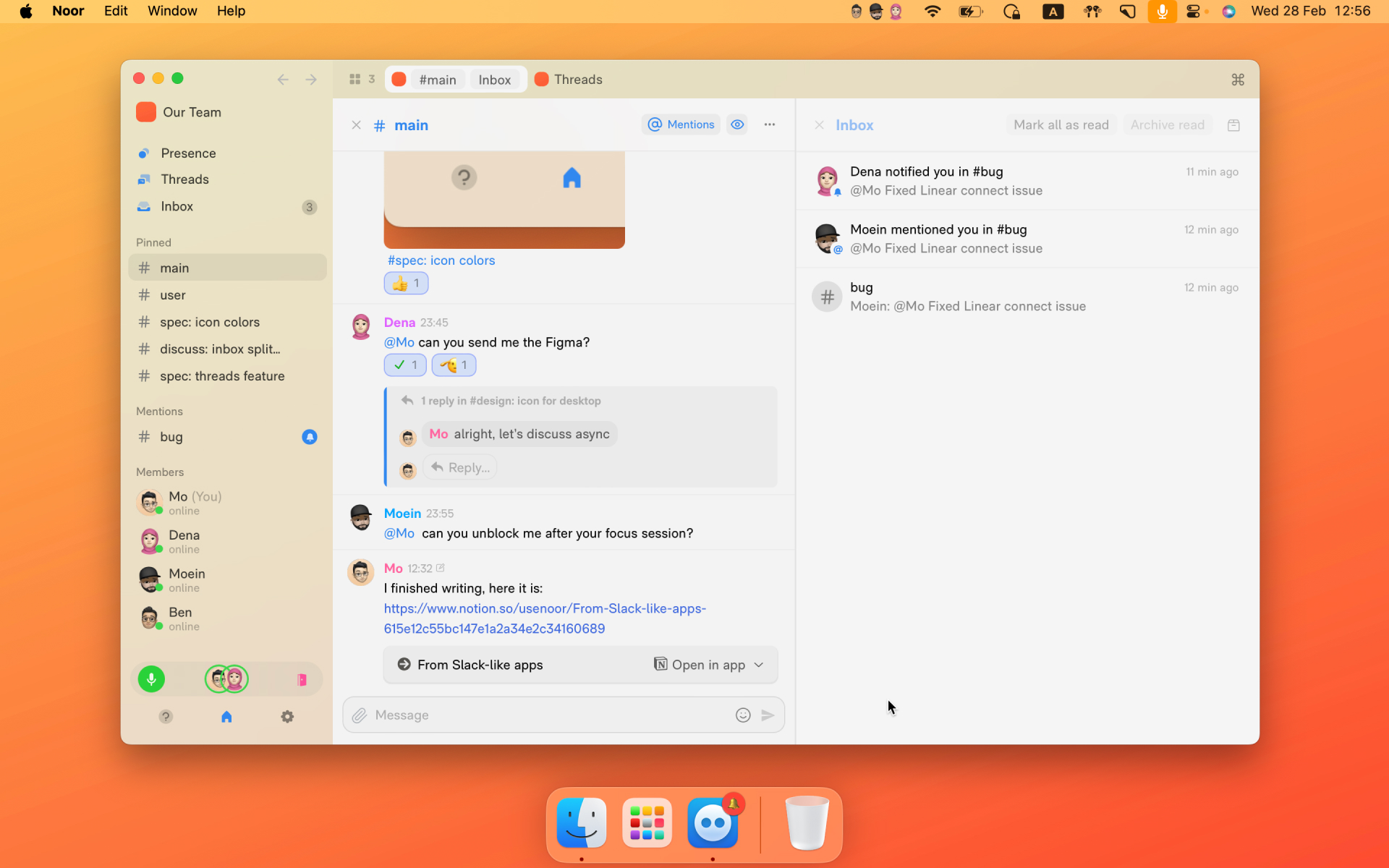
Task: Click the send message arrow icon
Action: (x=768, y=715)
